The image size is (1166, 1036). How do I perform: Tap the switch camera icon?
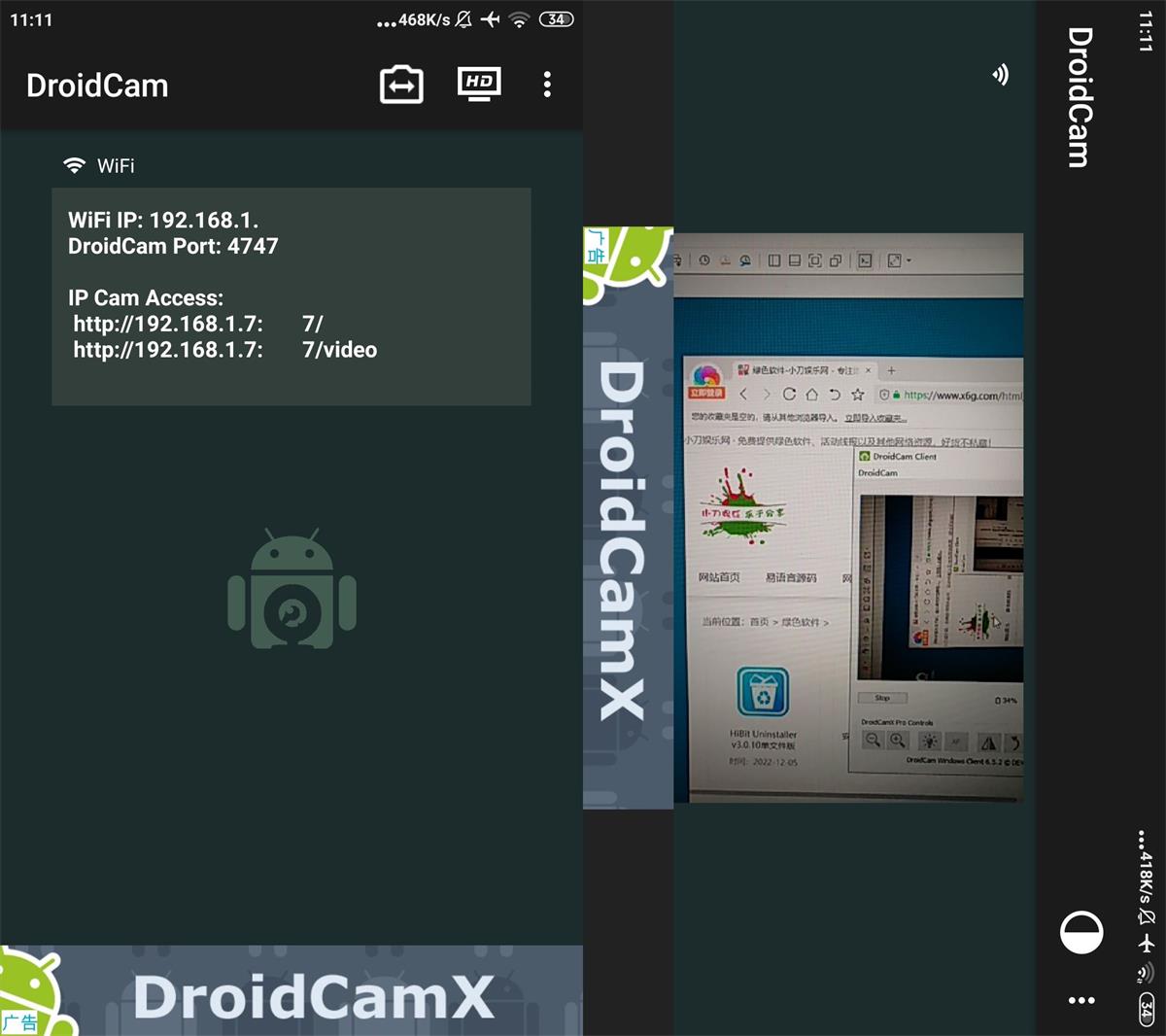click(401, 86)
